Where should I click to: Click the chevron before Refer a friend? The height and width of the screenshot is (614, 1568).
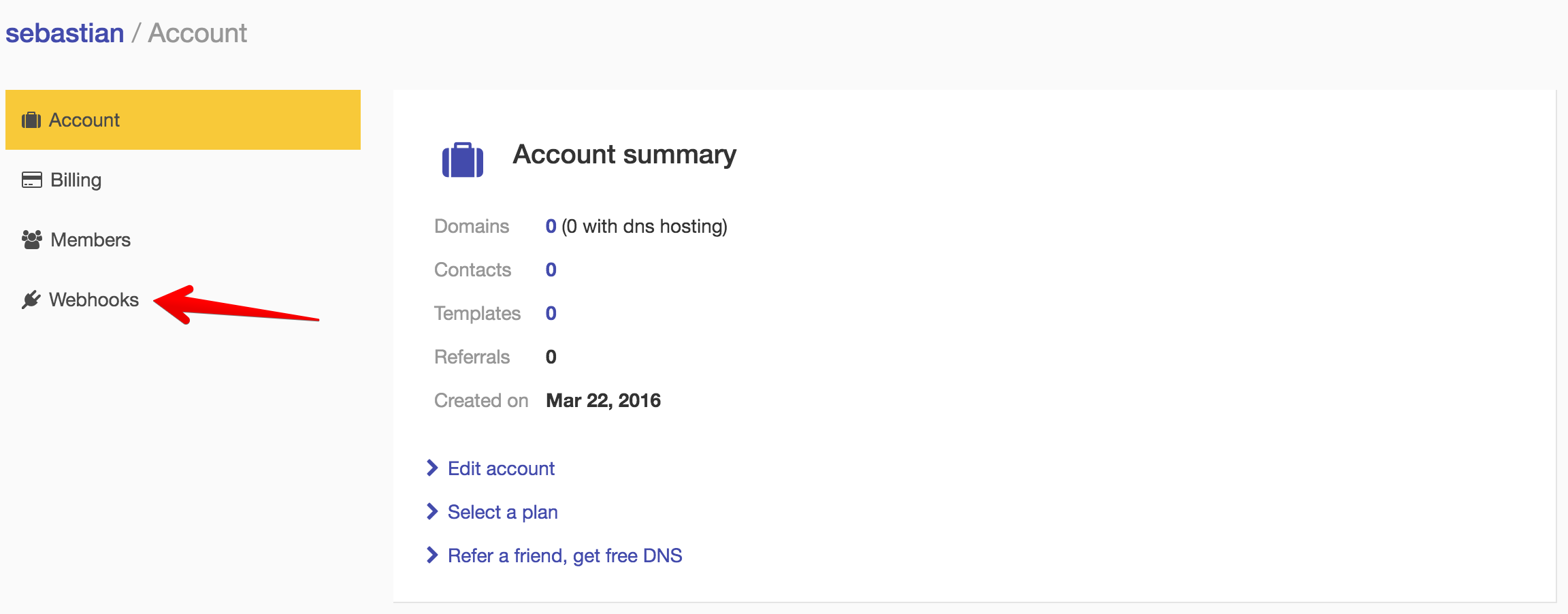pos(431,555)
